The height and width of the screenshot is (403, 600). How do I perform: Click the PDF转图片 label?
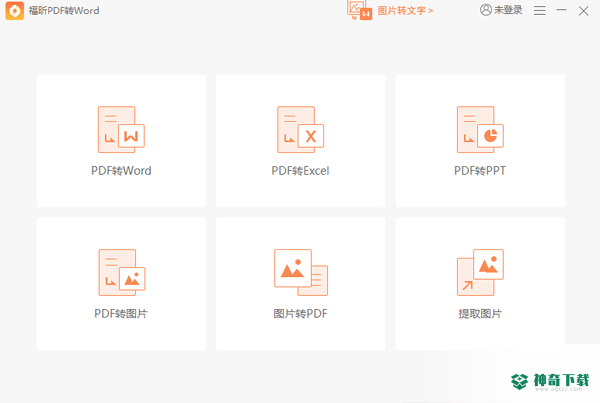point(121,314)
